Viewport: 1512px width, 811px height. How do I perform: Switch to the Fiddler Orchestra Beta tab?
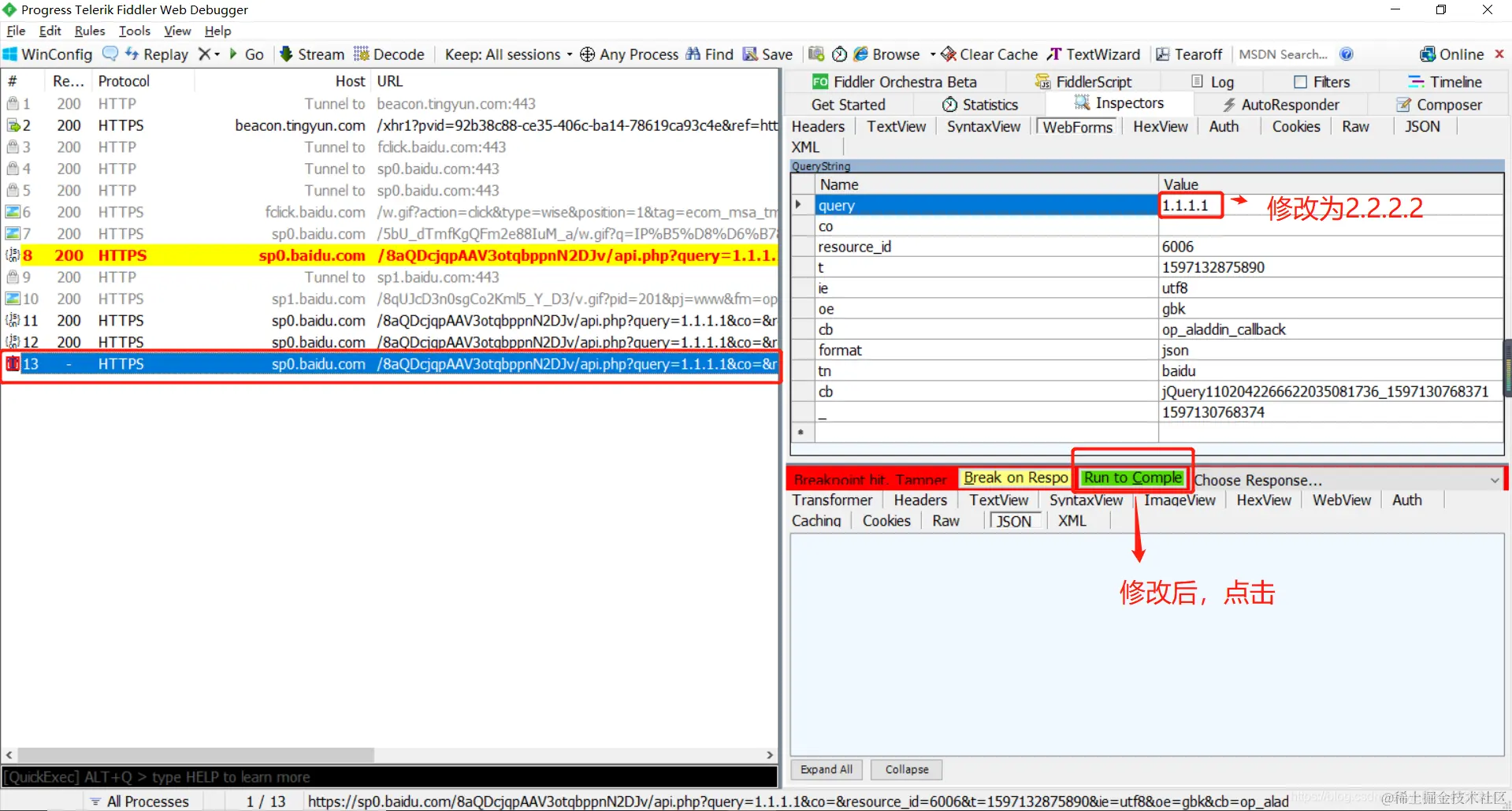point(894,82)
